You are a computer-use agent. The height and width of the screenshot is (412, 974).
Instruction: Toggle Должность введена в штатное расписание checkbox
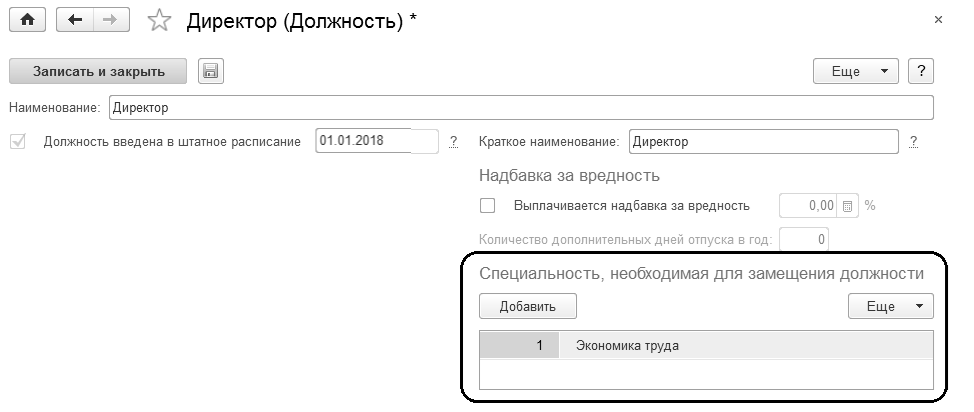pyautogui.click(x=17, y=142)
